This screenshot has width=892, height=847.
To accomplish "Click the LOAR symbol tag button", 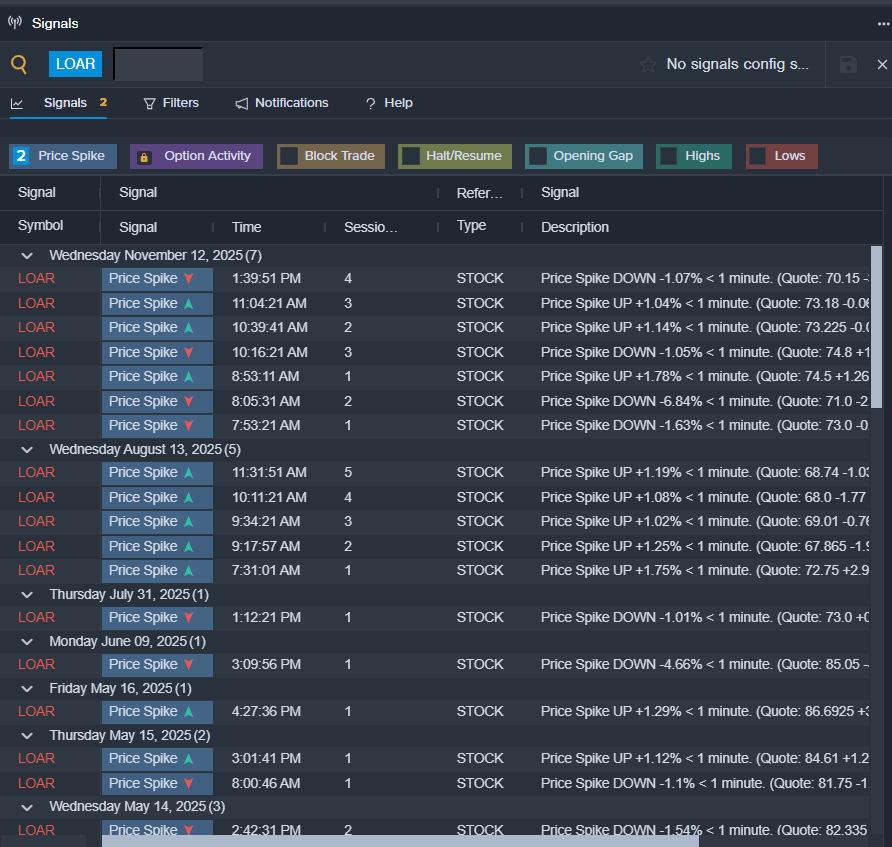I will pyautogui.click(x=75, y=64).
